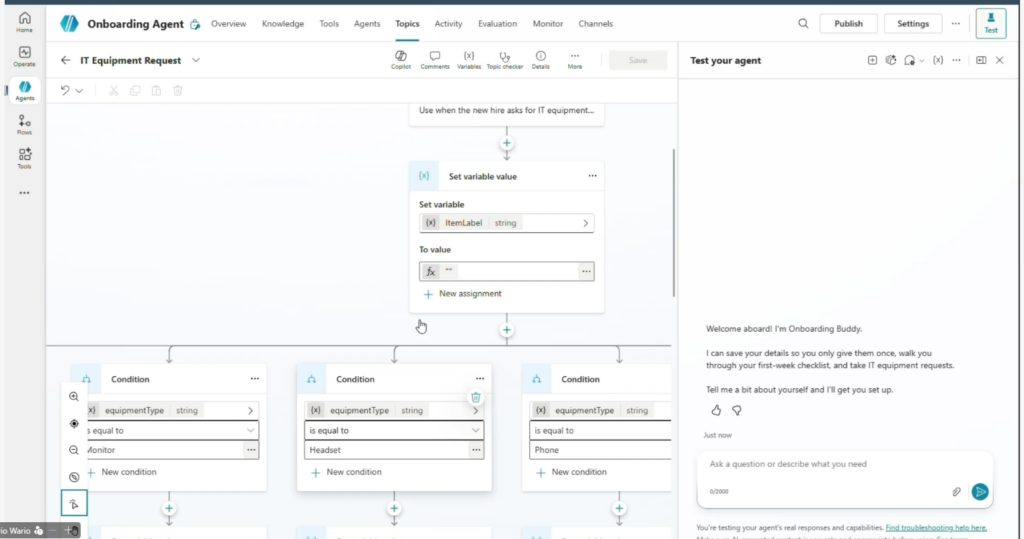Expand equipmentType variable in Monitor condition
Screen dimensions: 1024x539
coord(250,411)
